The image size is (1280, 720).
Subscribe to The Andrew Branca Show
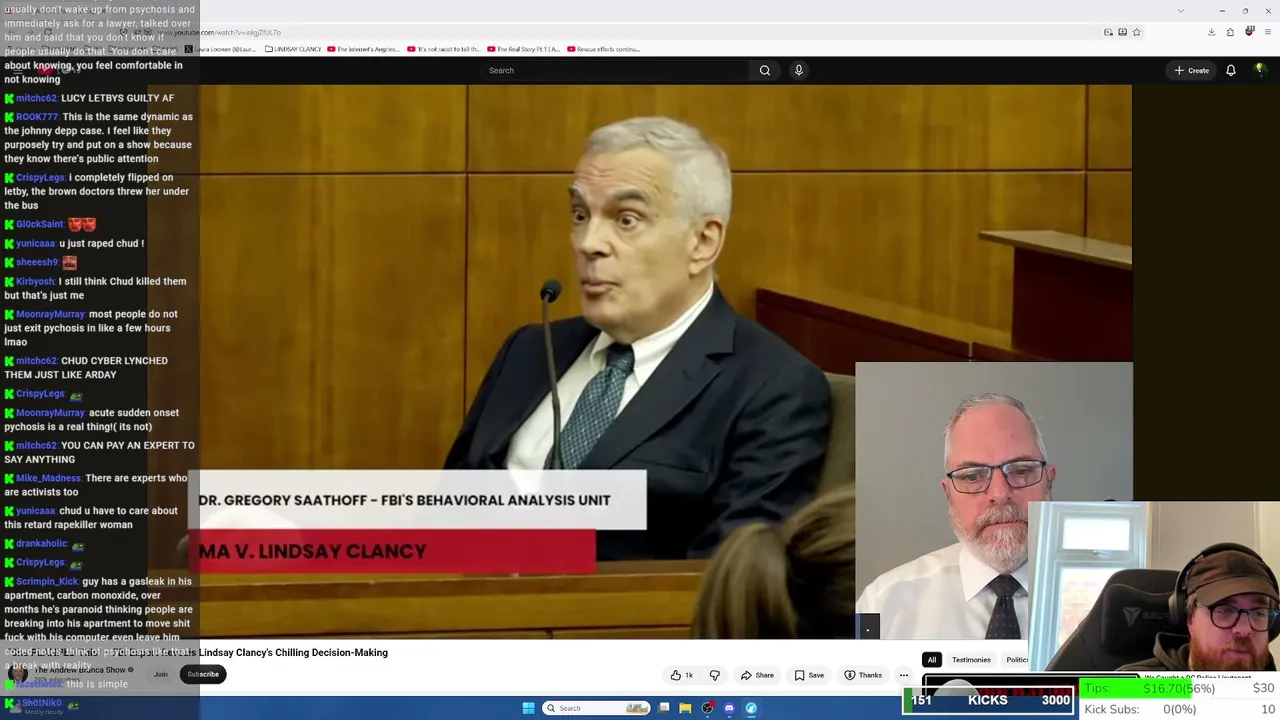tap(203, 674)
